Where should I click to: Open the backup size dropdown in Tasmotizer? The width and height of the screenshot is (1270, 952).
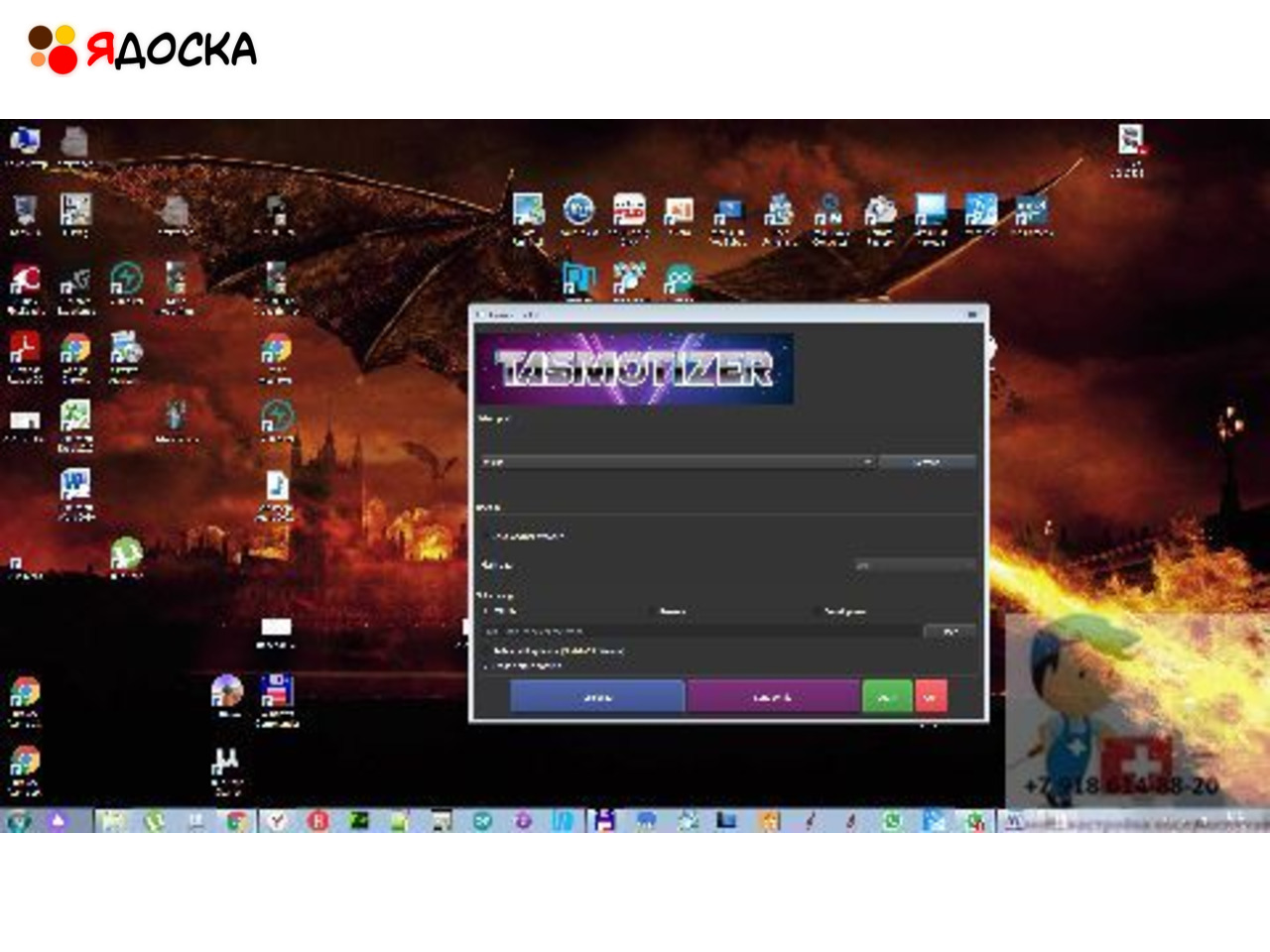click(915, 565)
